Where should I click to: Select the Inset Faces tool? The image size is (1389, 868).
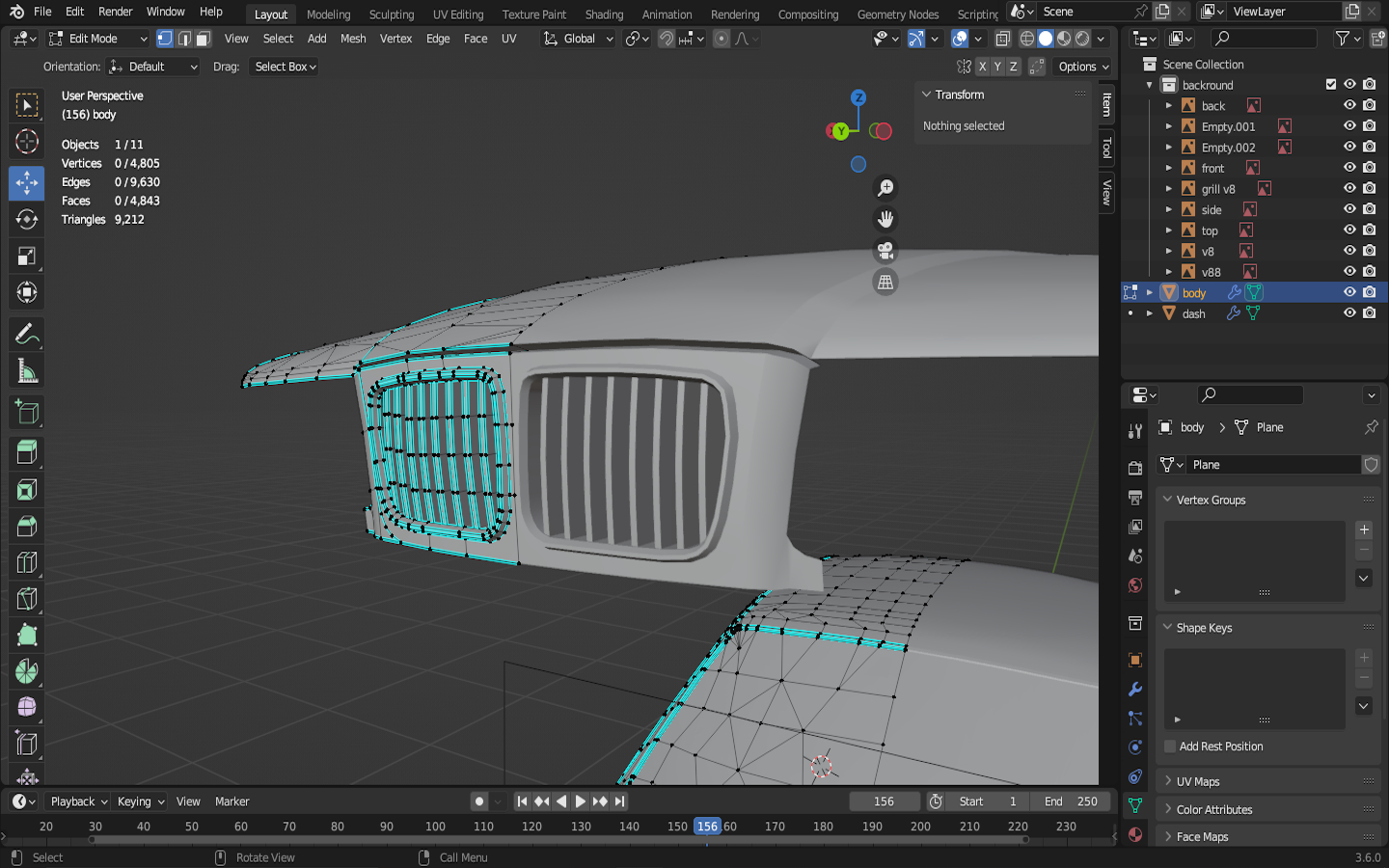coord(27,490)
